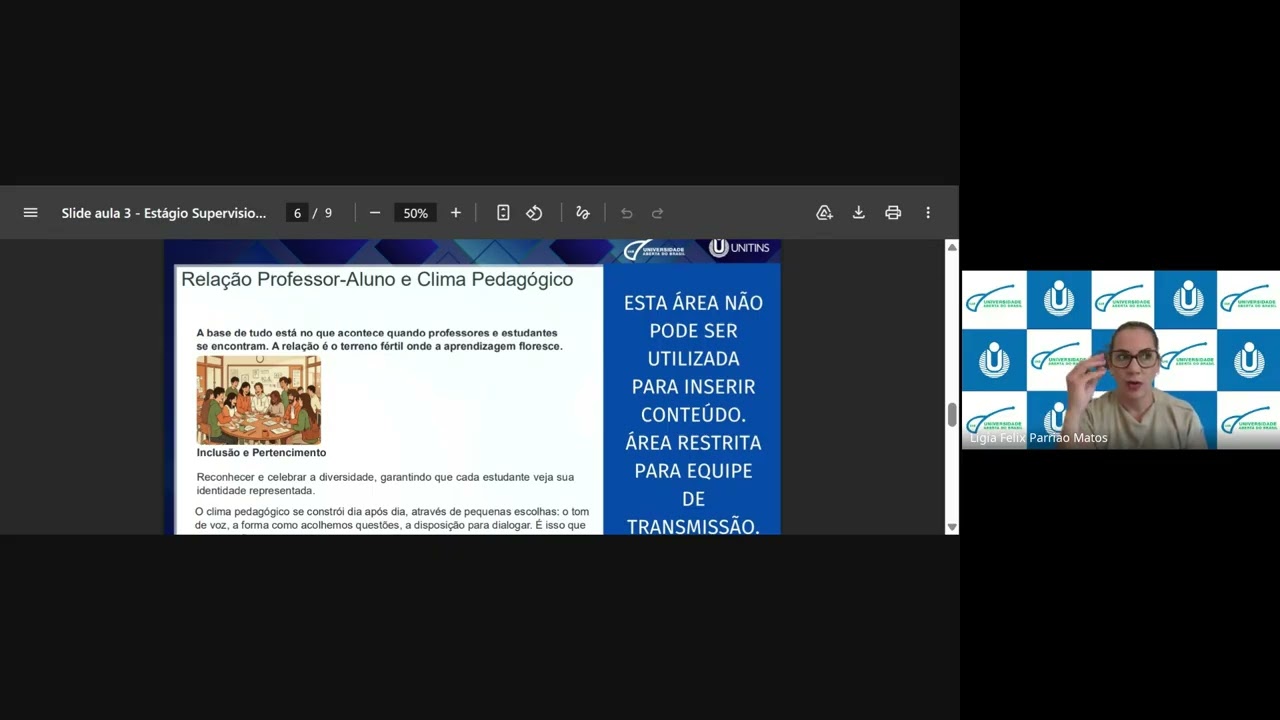Click the total page count 9

point(328,213)
